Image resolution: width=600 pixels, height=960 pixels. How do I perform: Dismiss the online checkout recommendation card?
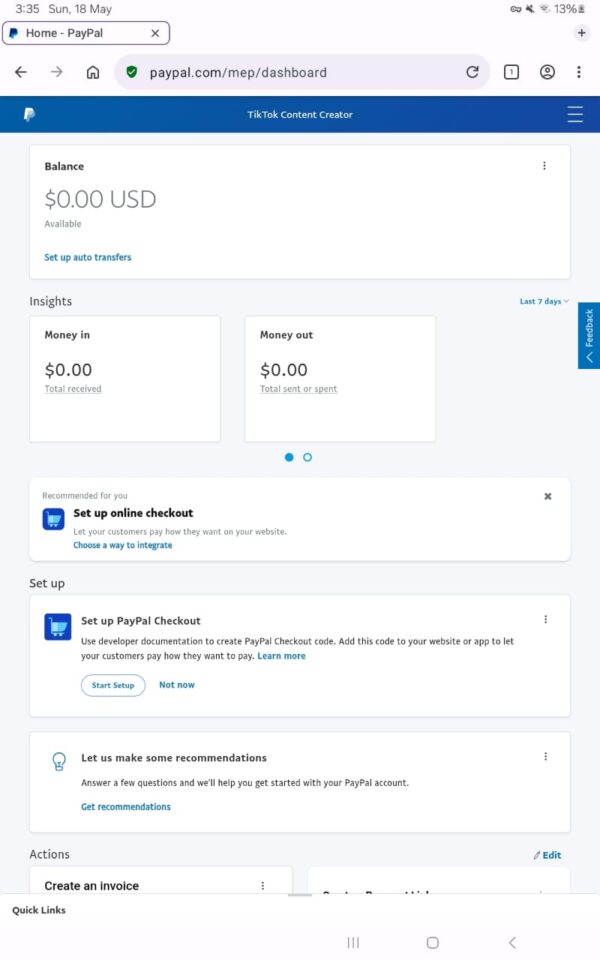[x=548, y=496]
